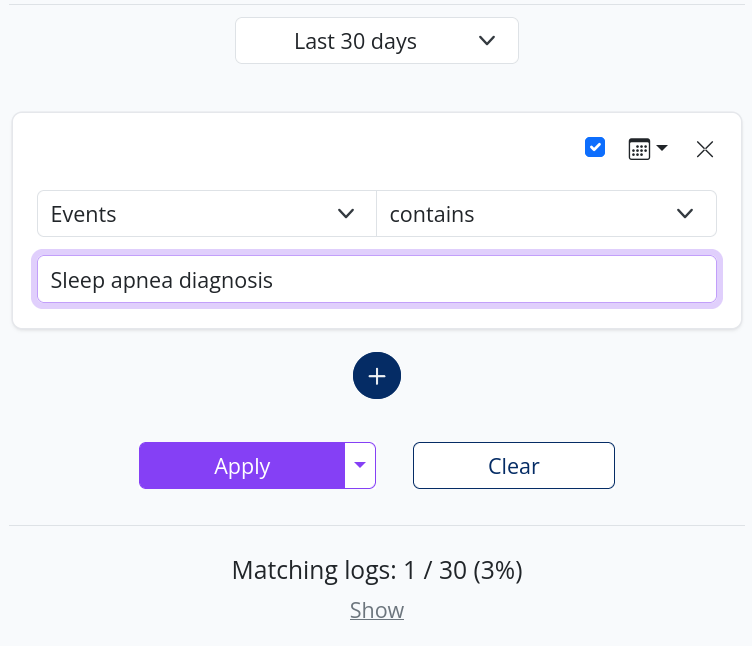
Task: Click the chevron arrow in the contains selector
Action: tap(685, 214)
